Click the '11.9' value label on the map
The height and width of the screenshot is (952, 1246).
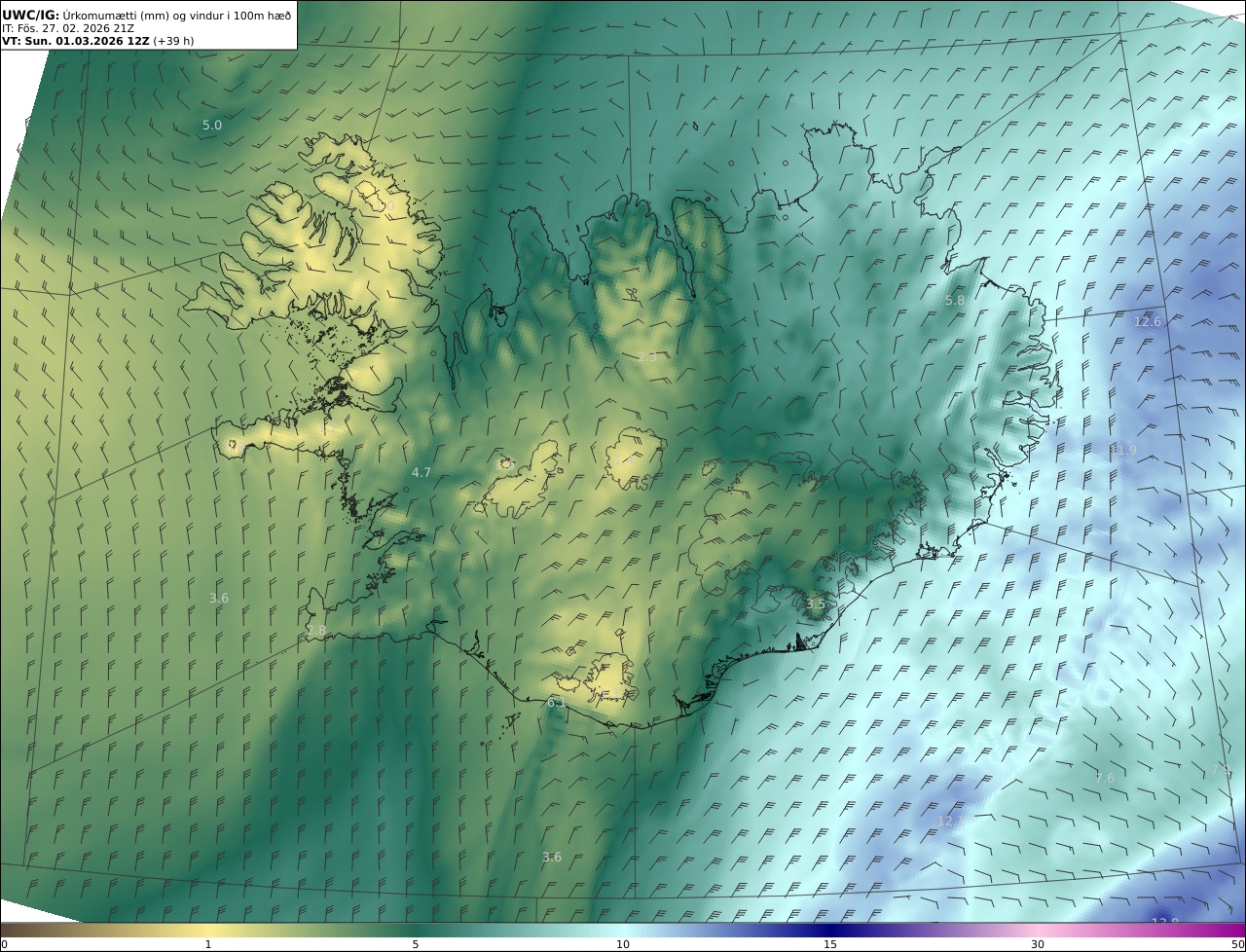[1123, 450]
